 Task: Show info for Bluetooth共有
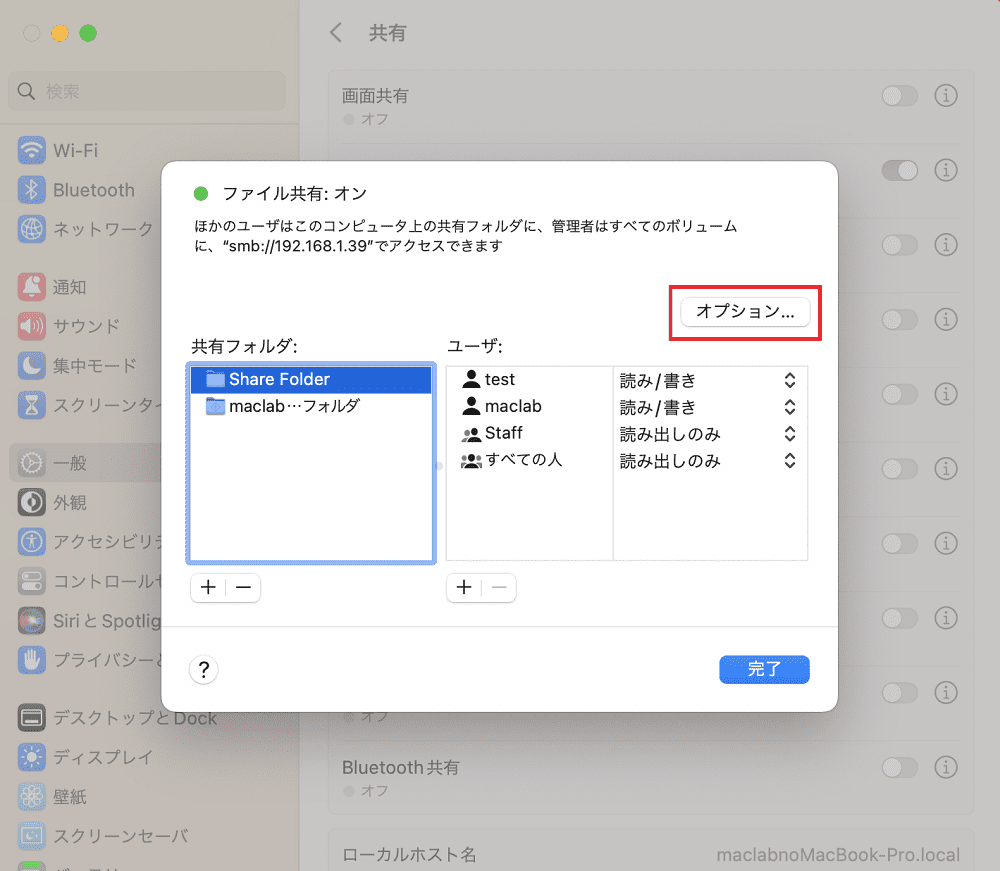(x=946, y=767)
